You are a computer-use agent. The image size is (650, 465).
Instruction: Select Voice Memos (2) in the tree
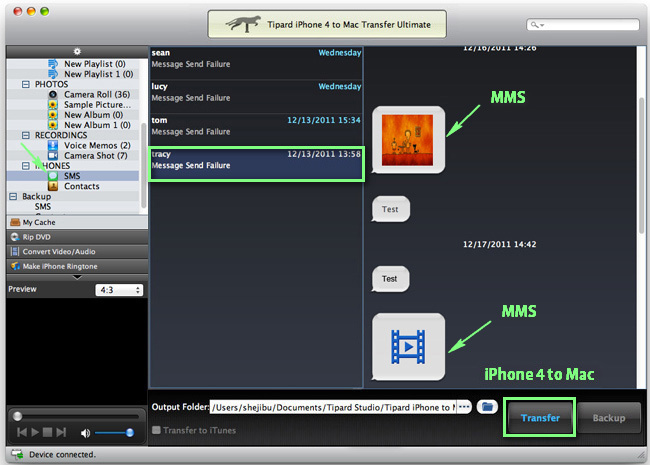(97, 145)
